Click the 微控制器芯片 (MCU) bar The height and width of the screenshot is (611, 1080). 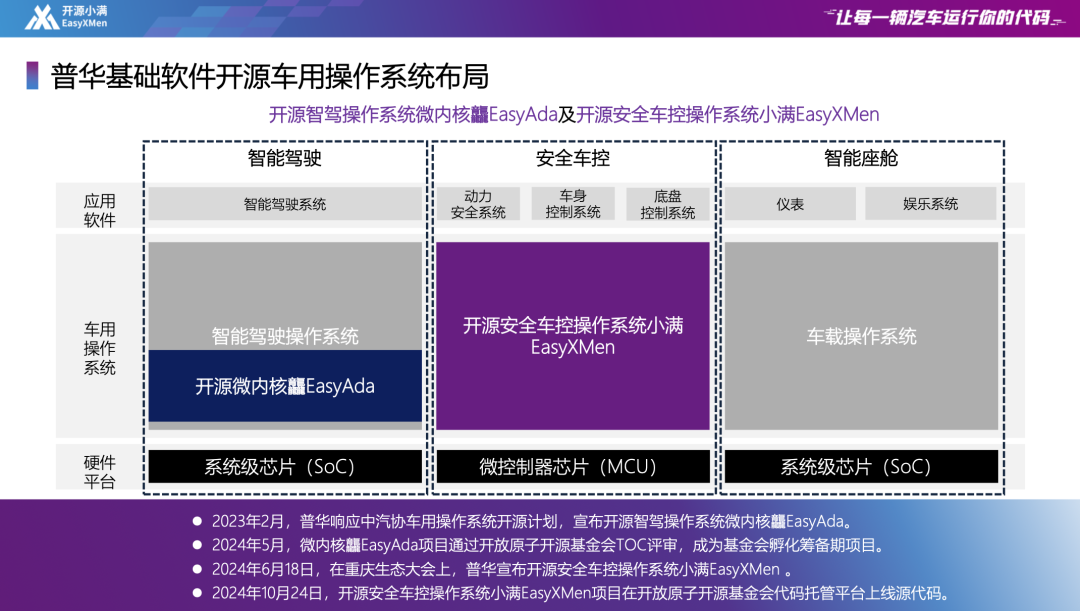click(x=573, y=466)
